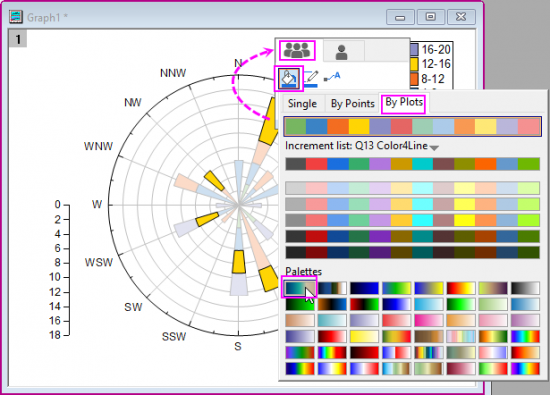
Task: Pick the highlighted teal-to-tan palette
Action: pos(300,288)
